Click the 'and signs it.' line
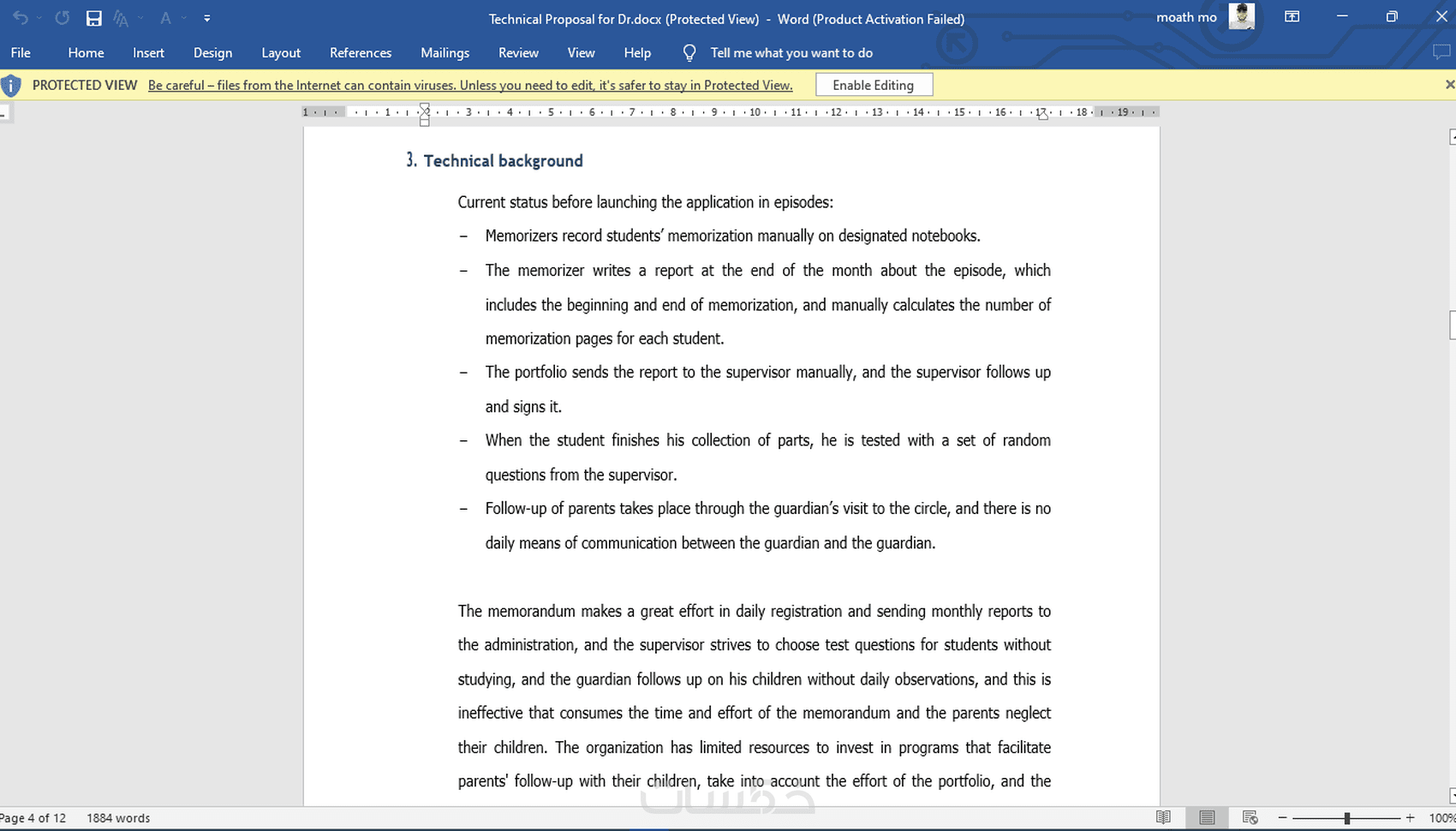This screenshot has height=831, width=1456. point(523,406)
